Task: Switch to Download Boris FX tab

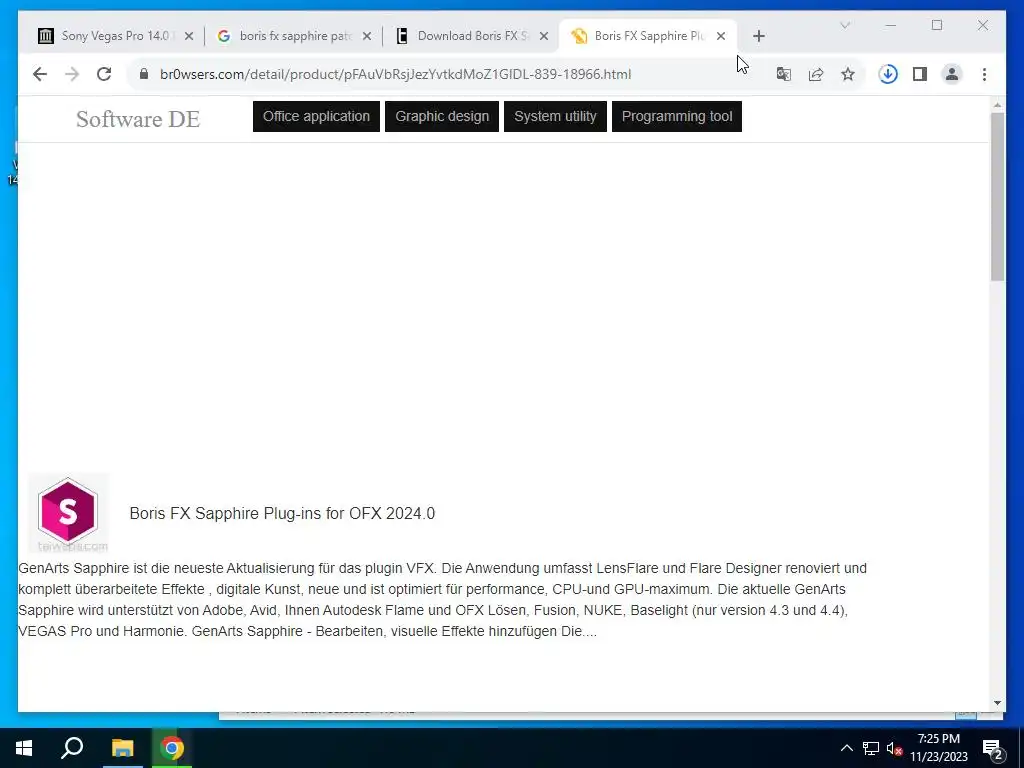Action: [x=472, y=36]
